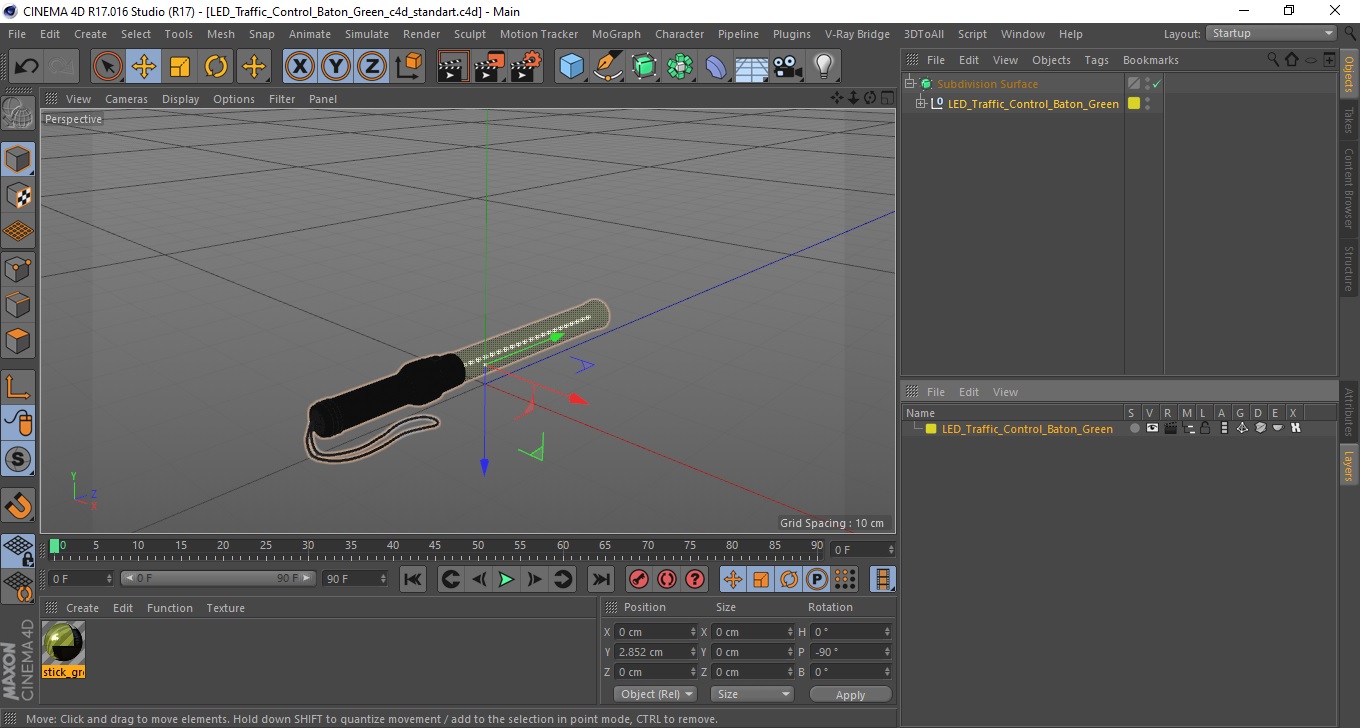Select the Live Selection tool
This screenshot has height=728, width=1360.
point(108,67)
